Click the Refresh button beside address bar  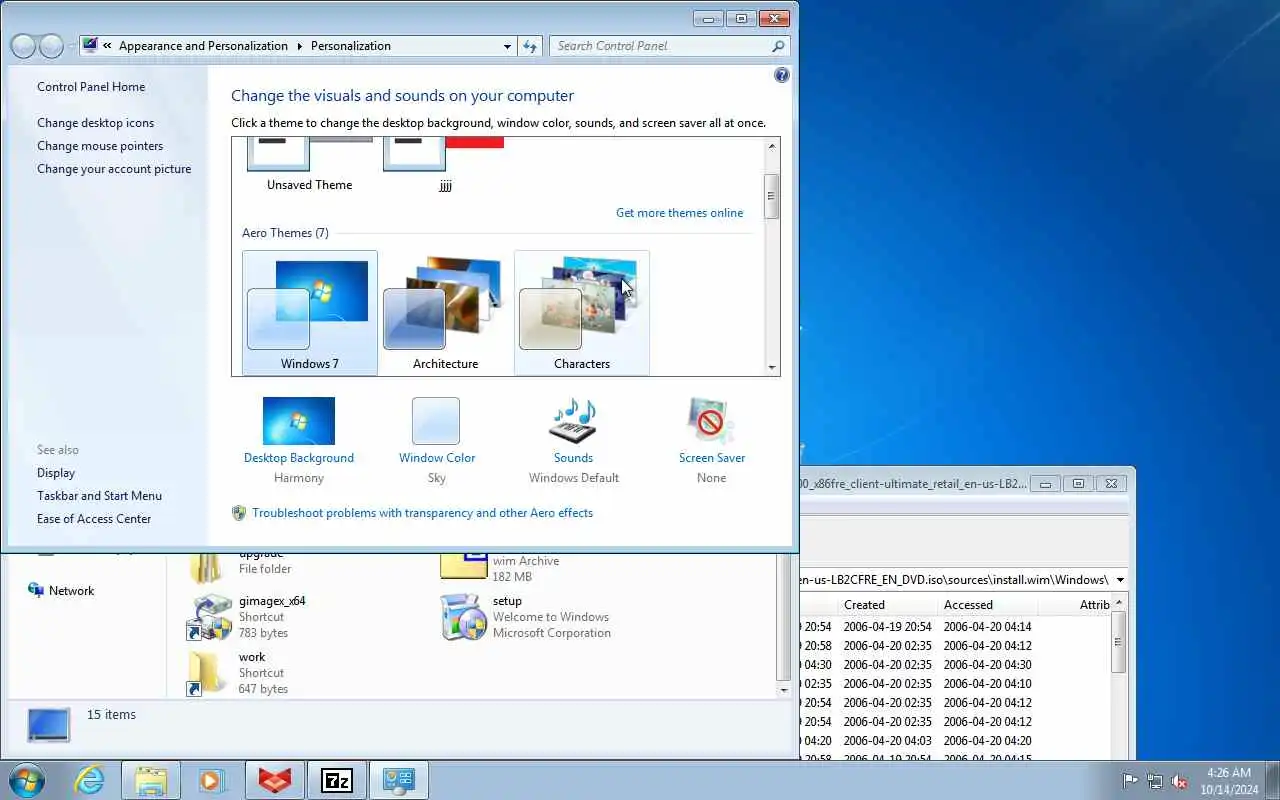click(x=531, y=46)
